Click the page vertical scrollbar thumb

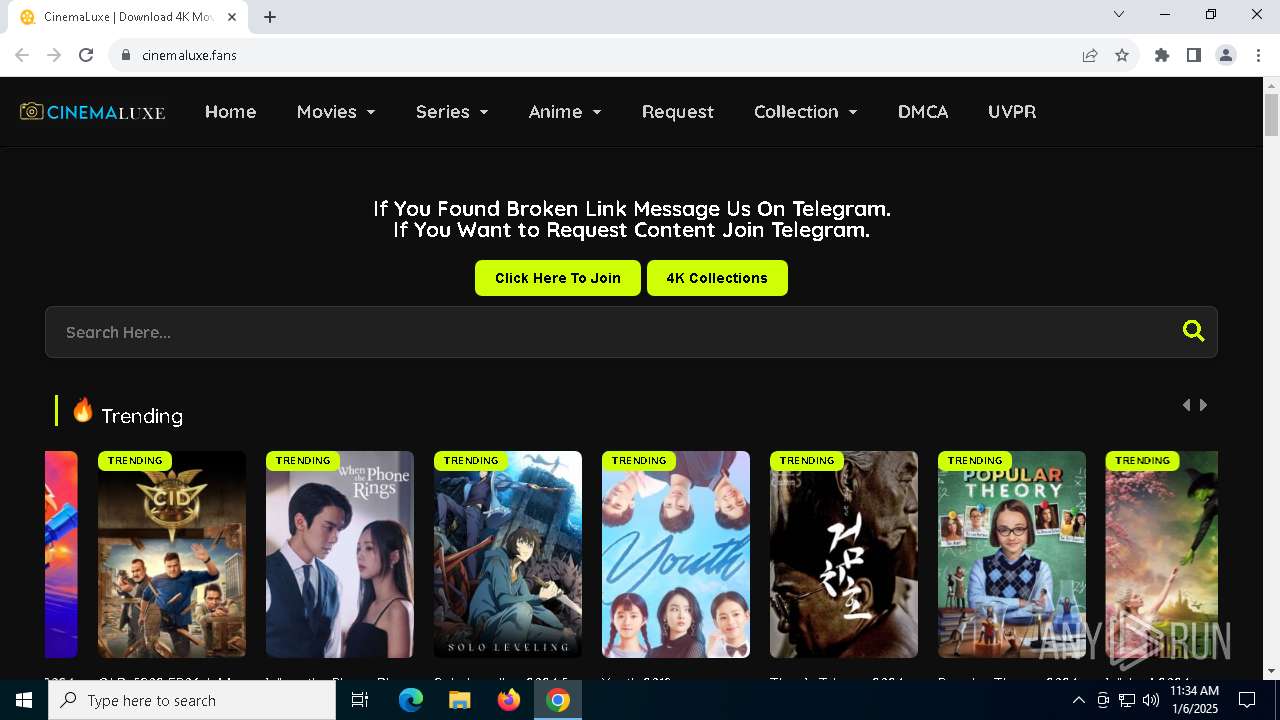point(1271,114)
